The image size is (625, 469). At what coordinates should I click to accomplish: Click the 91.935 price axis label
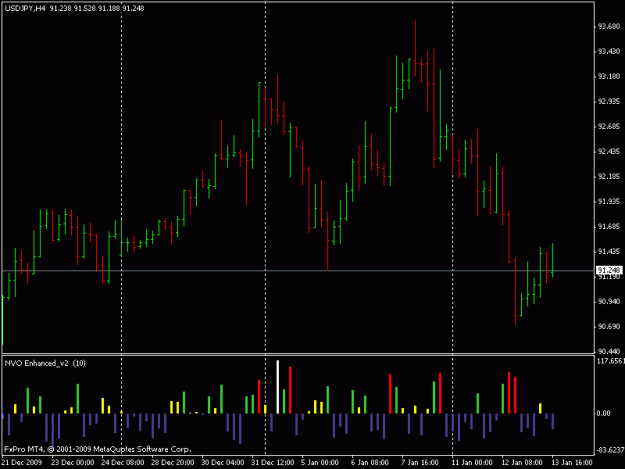pos(609,202)
